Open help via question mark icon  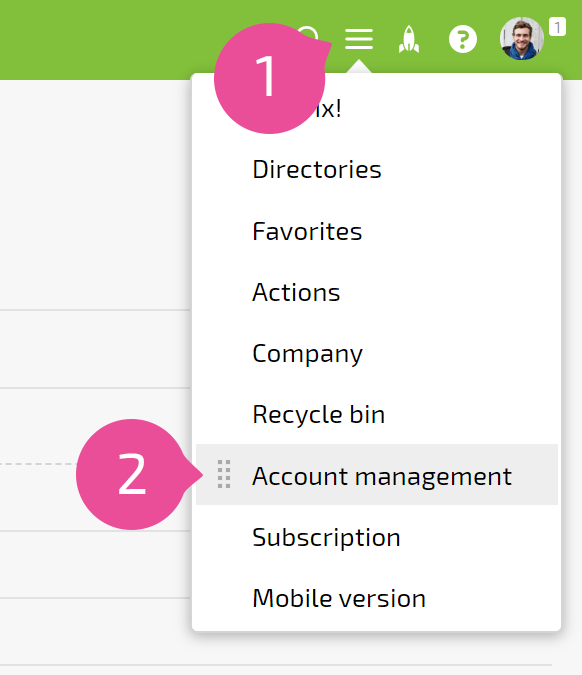click(463, 39)
